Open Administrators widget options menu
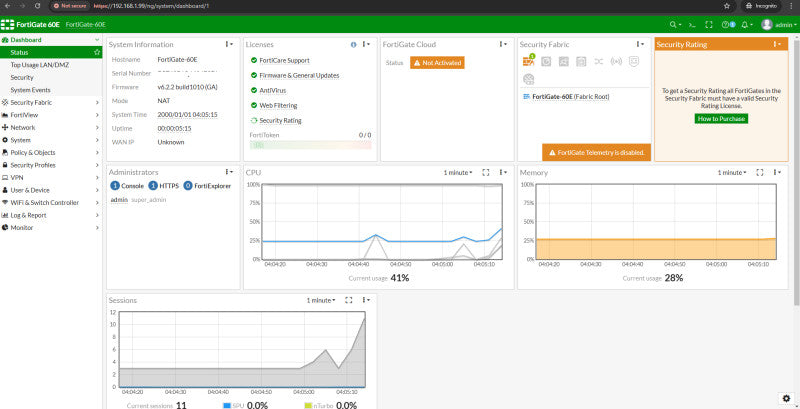800x409 pixels. pos(229,172)
